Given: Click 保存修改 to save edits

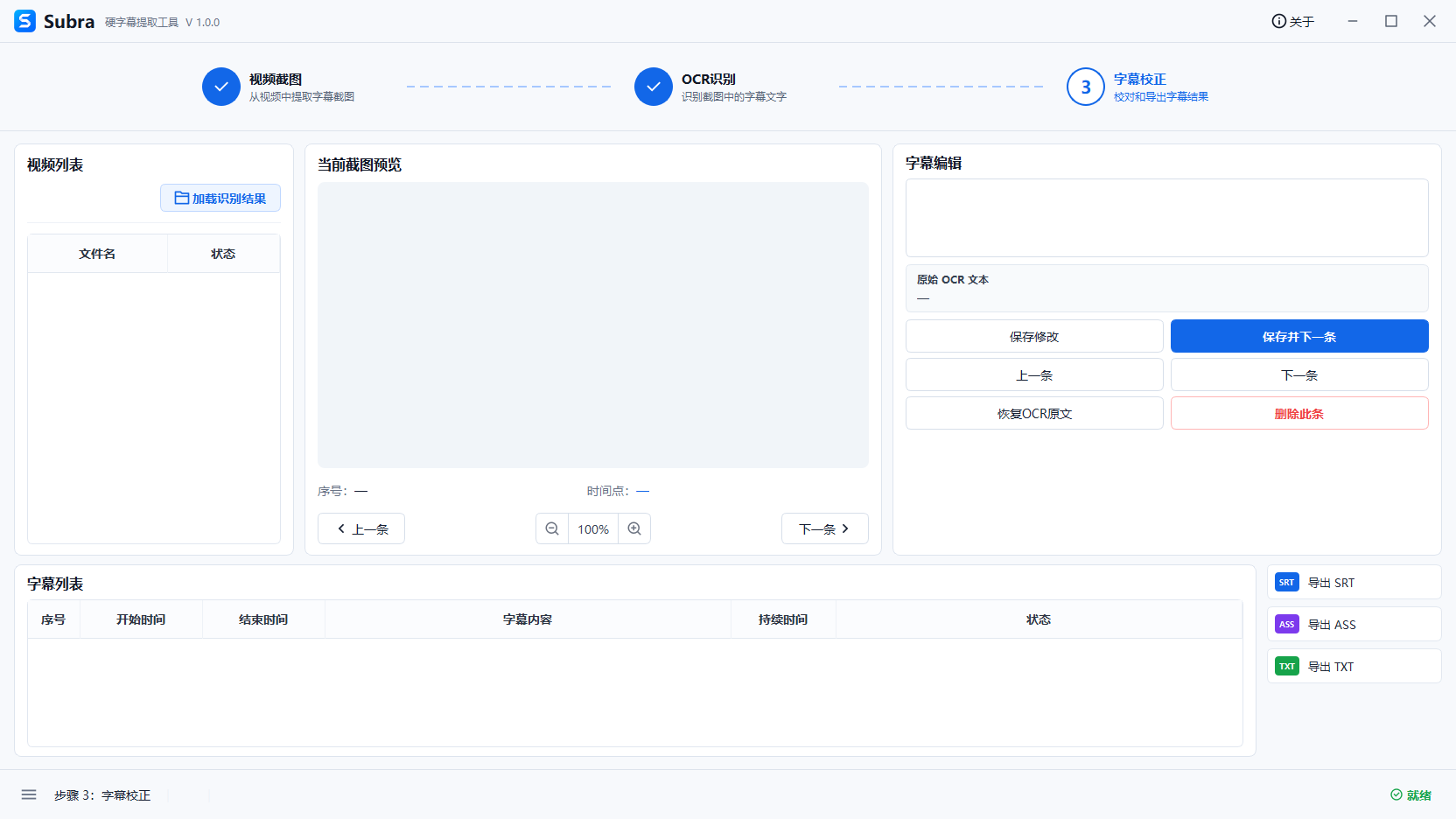Looking at the screenshot, I should tap(1034, 336).
